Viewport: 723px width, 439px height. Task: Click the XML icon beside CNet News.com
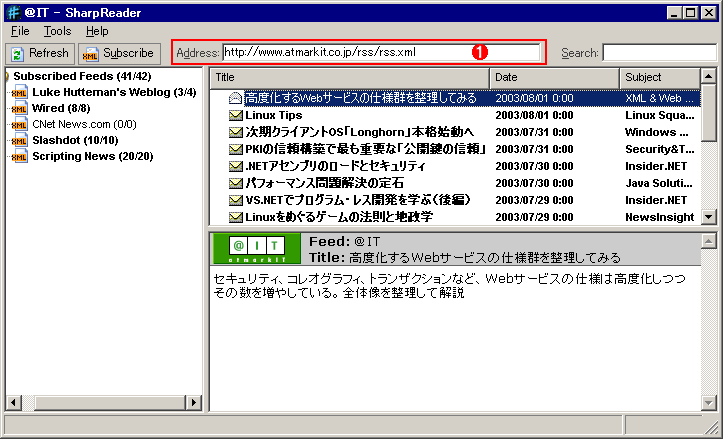pos(19,125)
